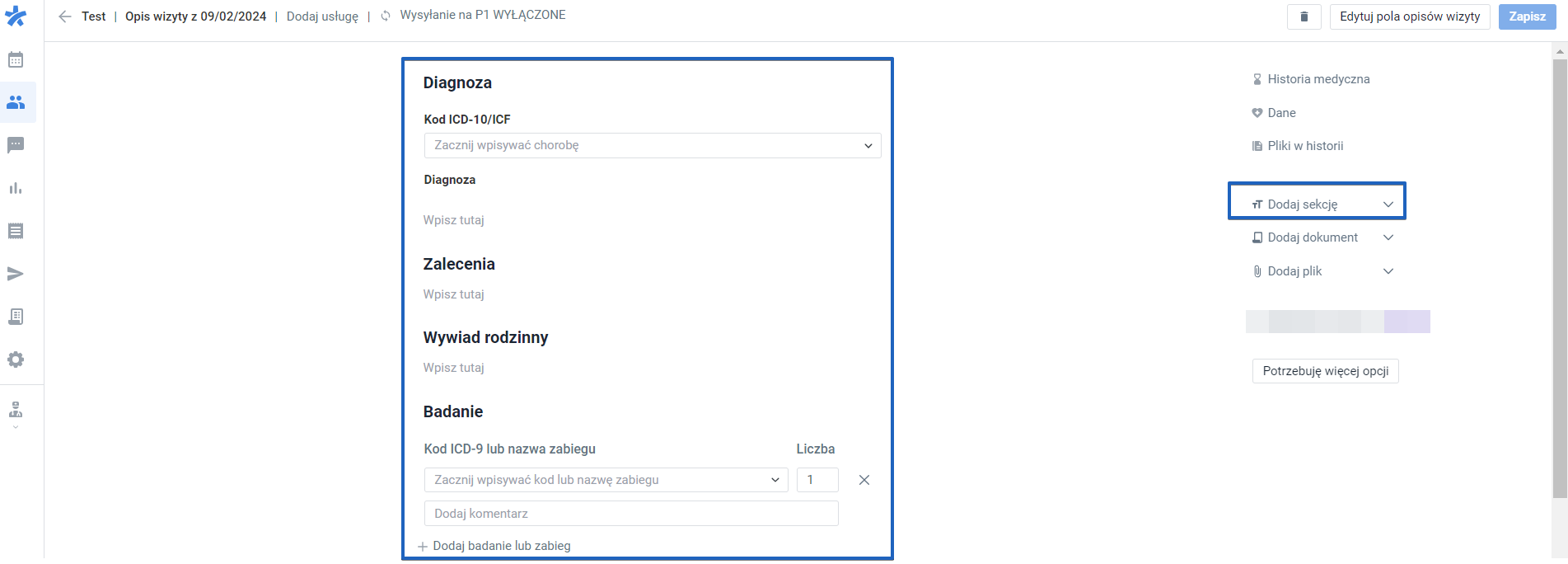Click the Dodaj komentarz input field
Screen dimensions: 1568x564
point(631,514)
